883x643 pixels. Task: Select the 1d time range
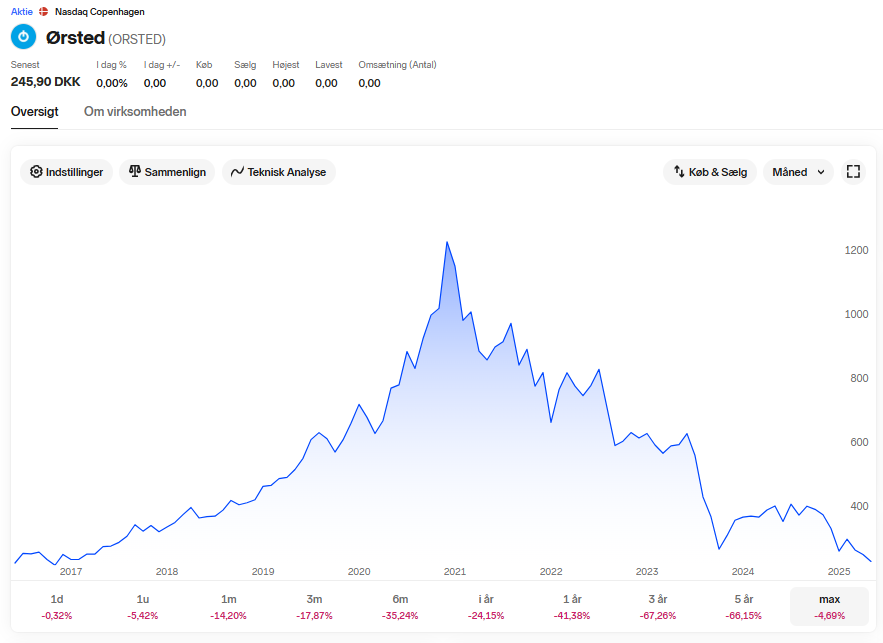(x=57, y=606)
